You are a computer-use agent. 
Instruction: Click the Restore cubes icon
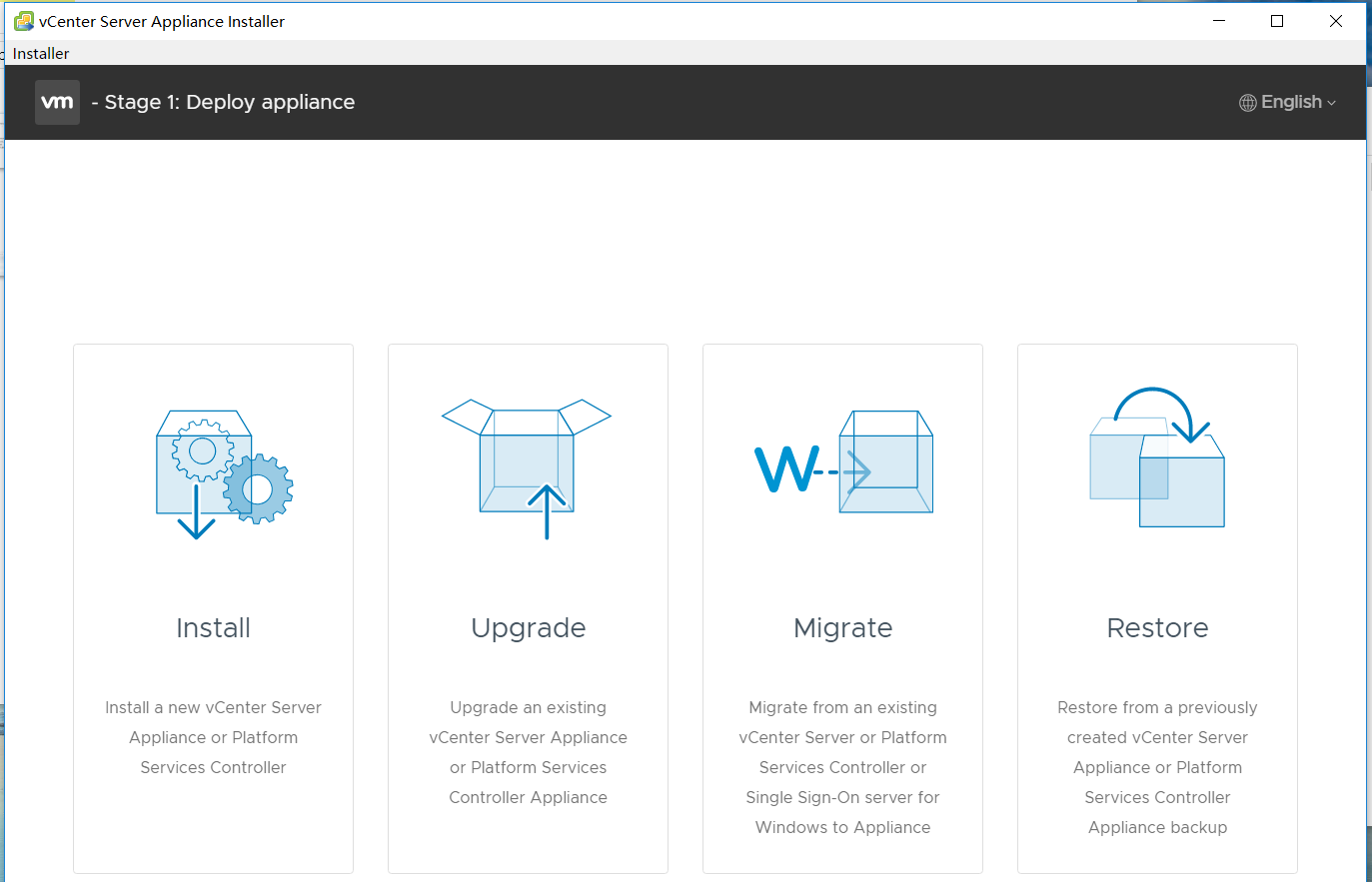pos(1157,456)
